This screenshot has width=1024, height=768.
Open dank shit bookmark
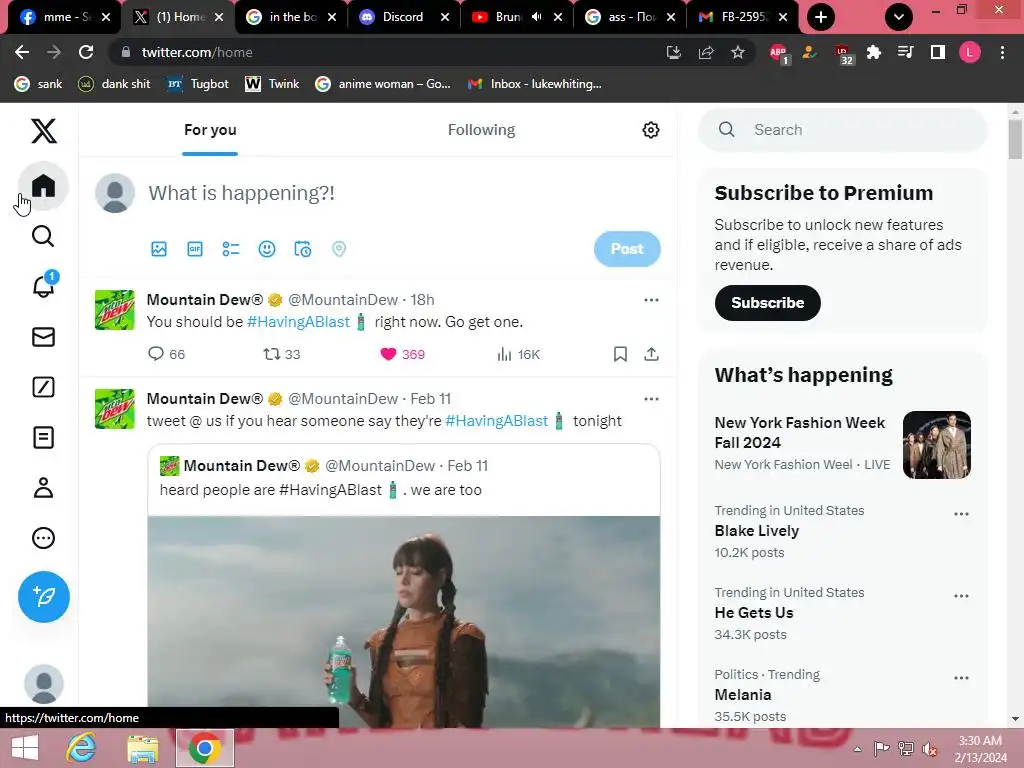point(114,84)
